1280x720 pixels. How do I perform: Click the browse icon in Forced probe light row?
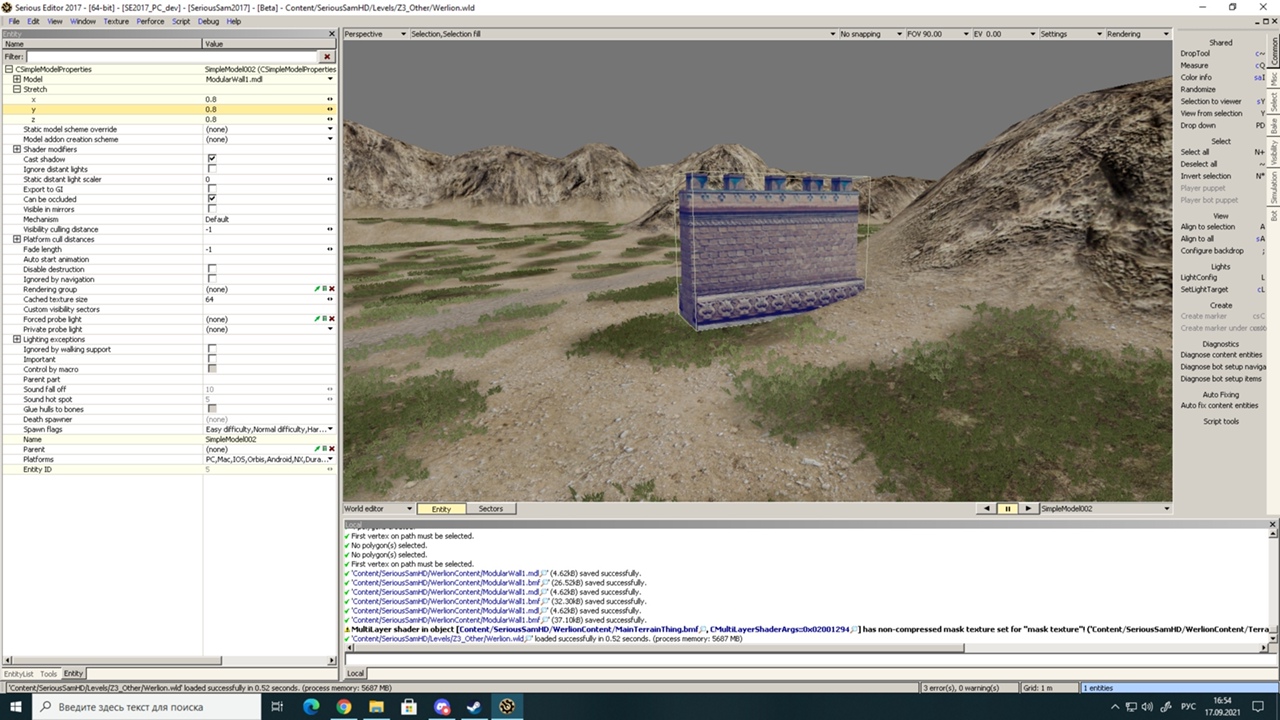click(x=325, y=319)
